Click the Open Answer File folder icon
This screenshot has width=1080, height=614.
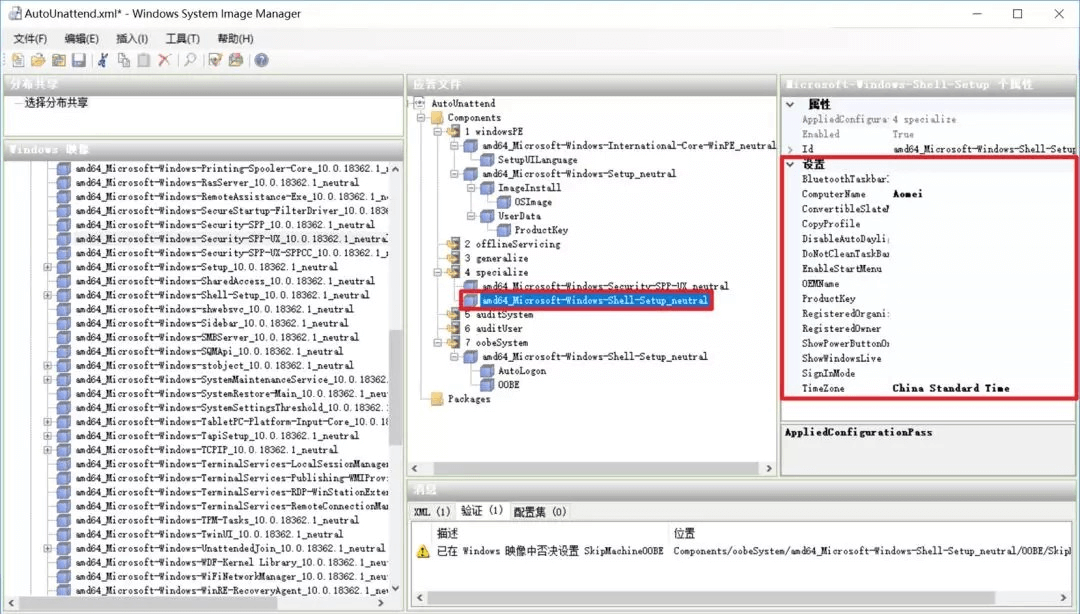[x=39, y=60]
